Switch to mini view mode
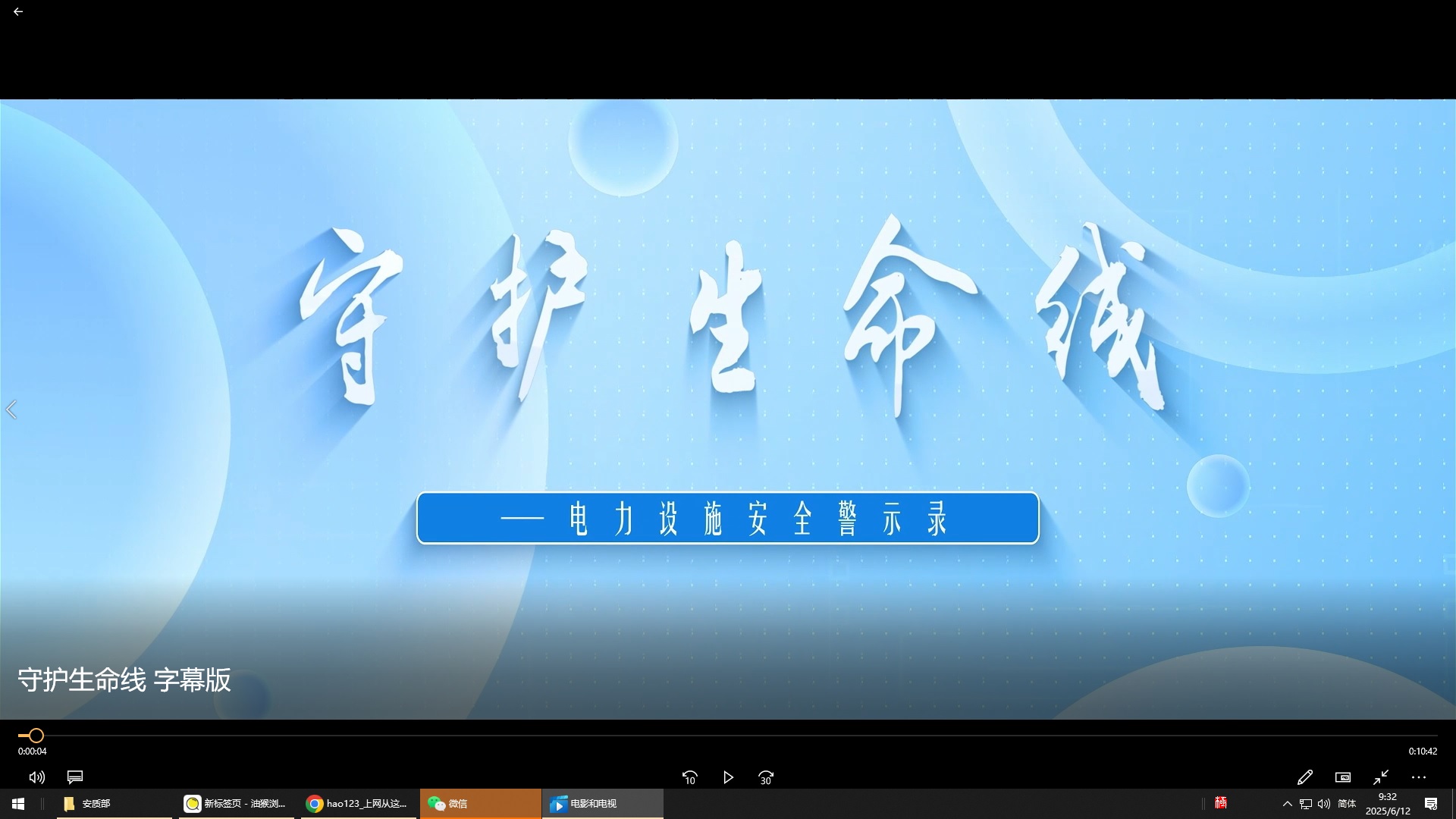Image resolution: width=1456 pixels, height=819 pixels. point(1343,777)
